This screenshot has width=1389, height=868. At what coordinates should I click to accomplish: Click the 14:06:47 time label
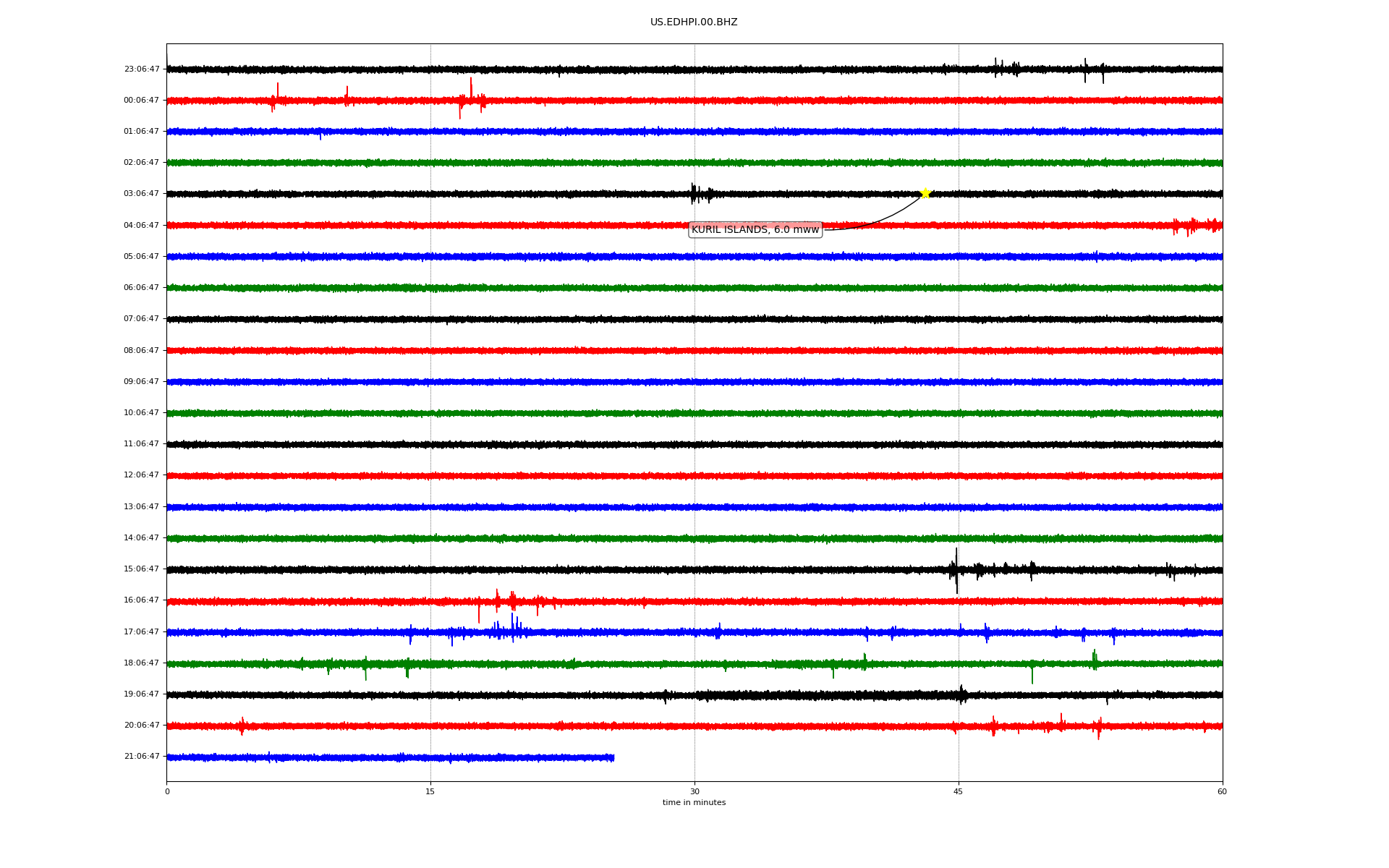(142, 538)
